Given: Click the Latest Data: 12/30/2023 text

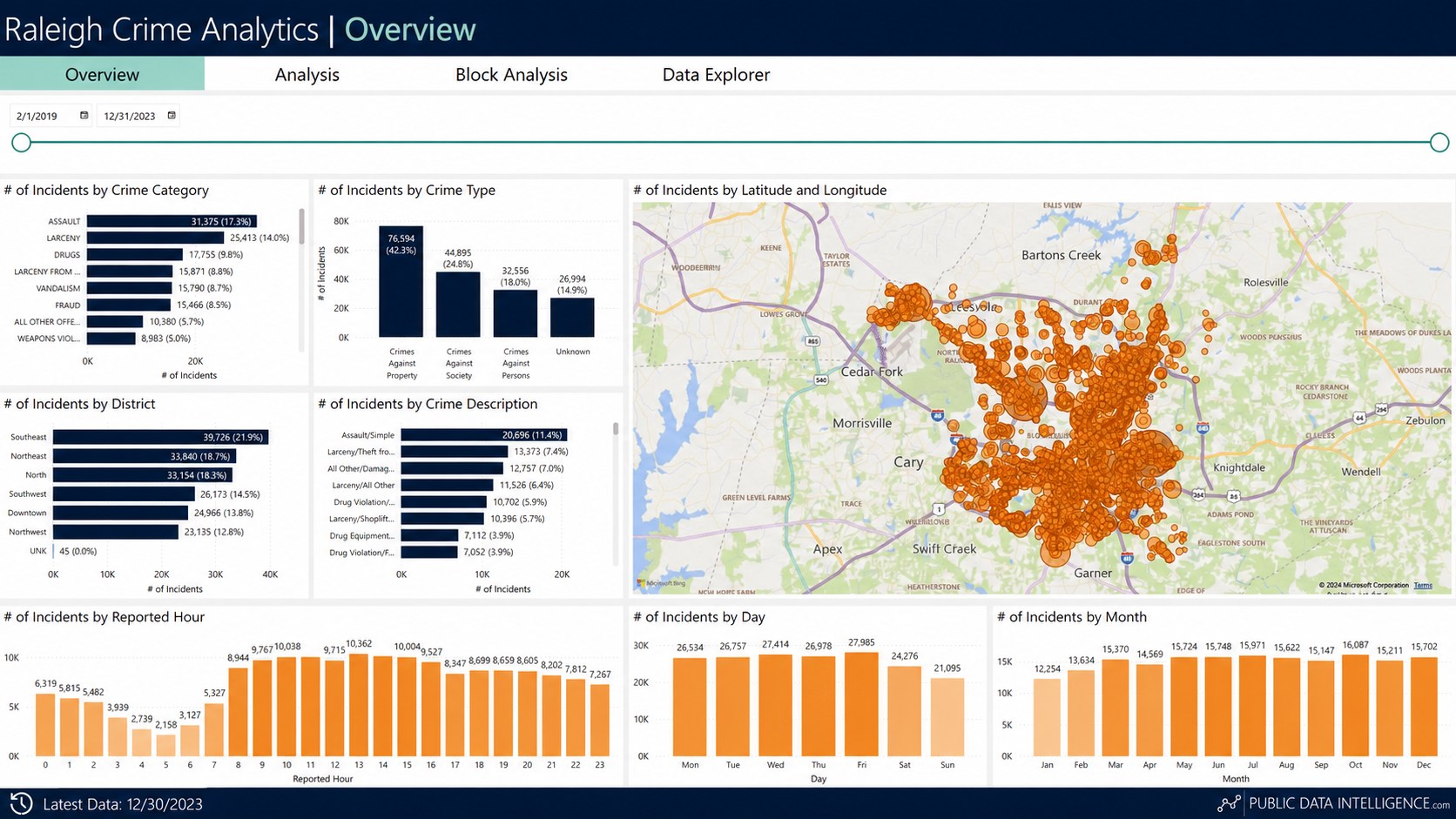Looking at the screenshot, I should point(123,804).
